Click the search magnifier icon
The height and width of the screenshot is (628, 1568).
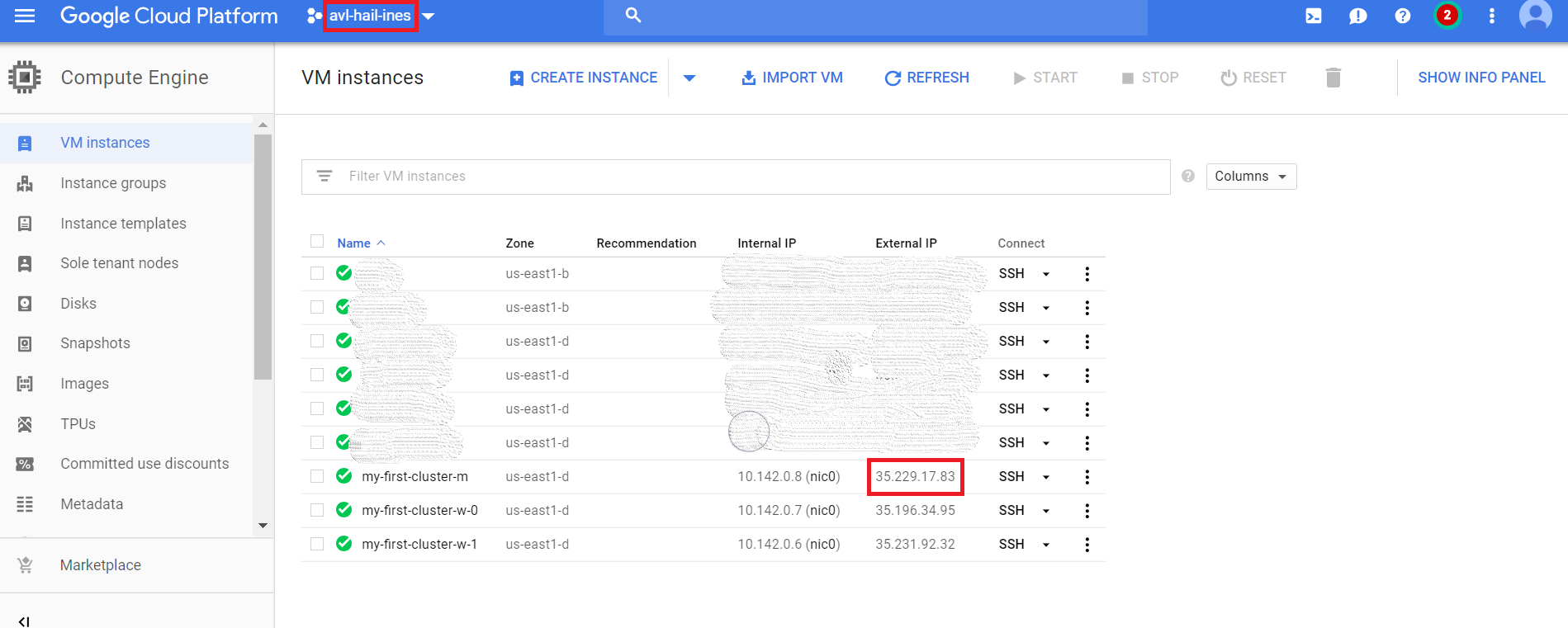click(632, 15)
